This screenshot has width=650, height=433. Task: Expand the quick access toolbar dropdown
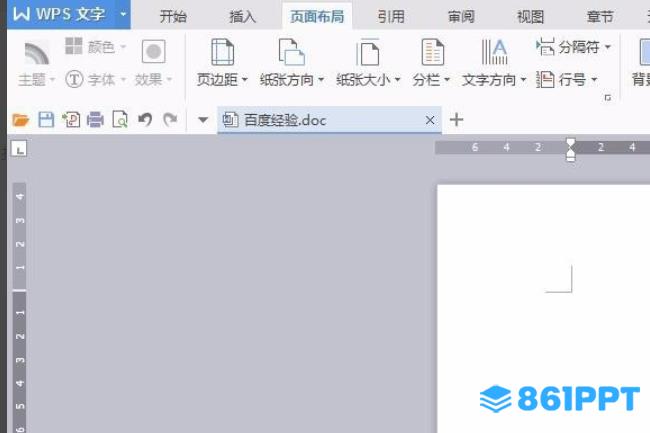pos(203,120)
